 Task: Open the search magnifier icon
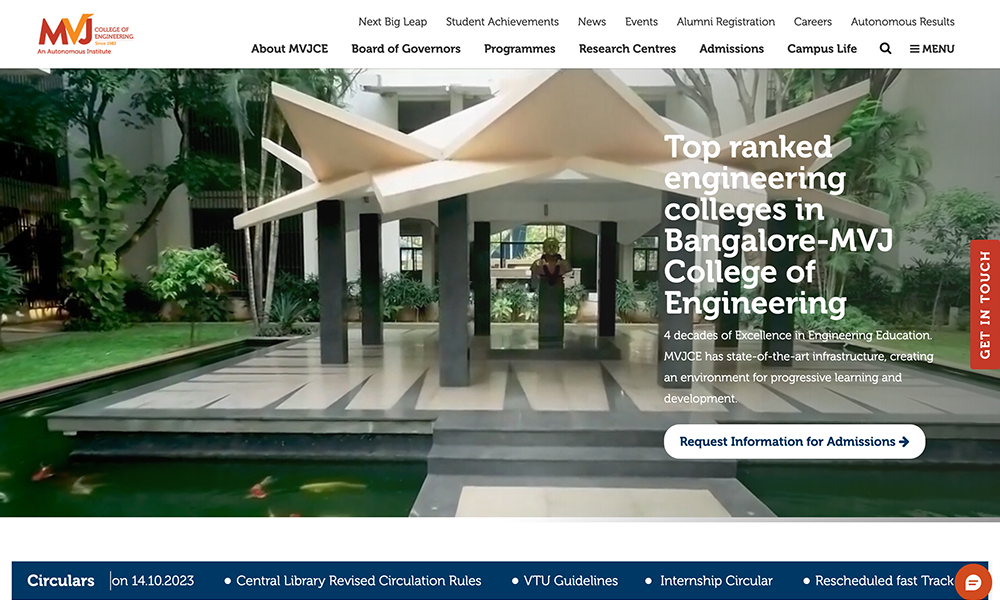coord(885,48)
